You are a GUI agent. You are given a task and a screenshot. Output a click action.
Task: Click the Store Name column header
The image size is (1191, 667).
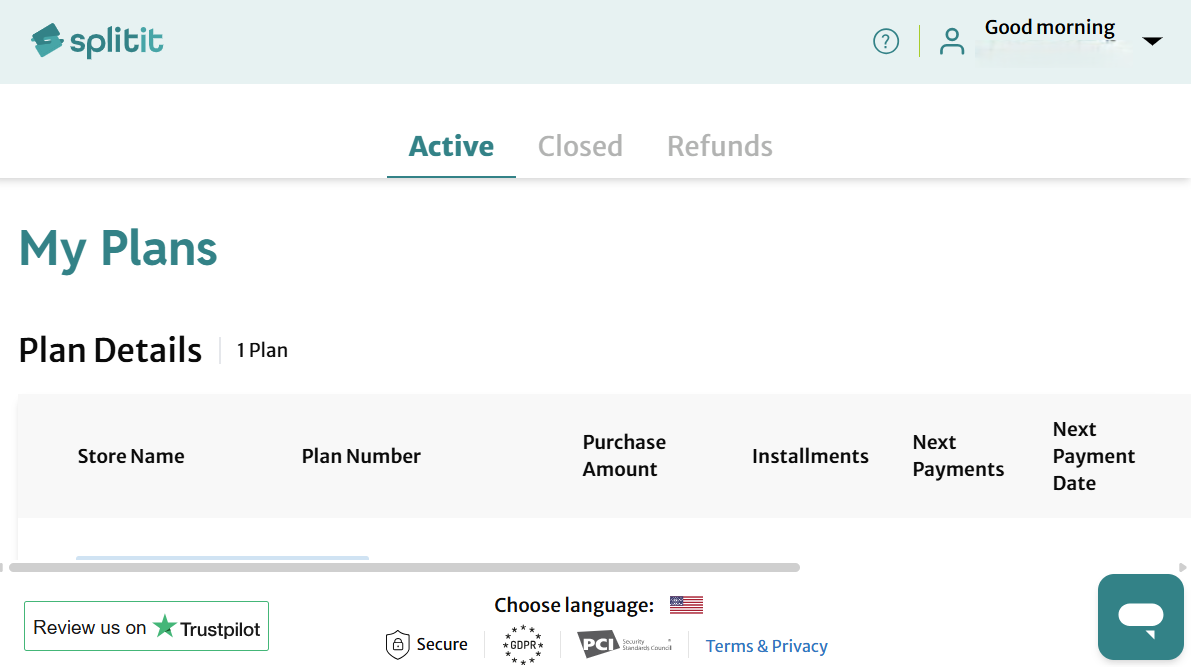click(x=131, y=456)
